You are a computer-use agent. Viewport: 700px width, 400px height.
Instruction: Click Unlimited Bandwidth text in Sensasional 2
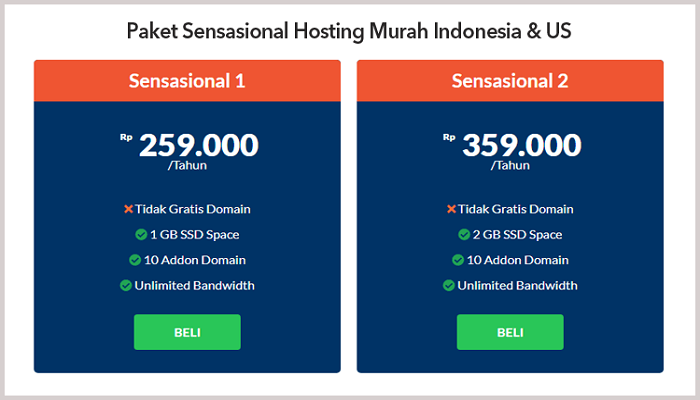coord(518,285)
